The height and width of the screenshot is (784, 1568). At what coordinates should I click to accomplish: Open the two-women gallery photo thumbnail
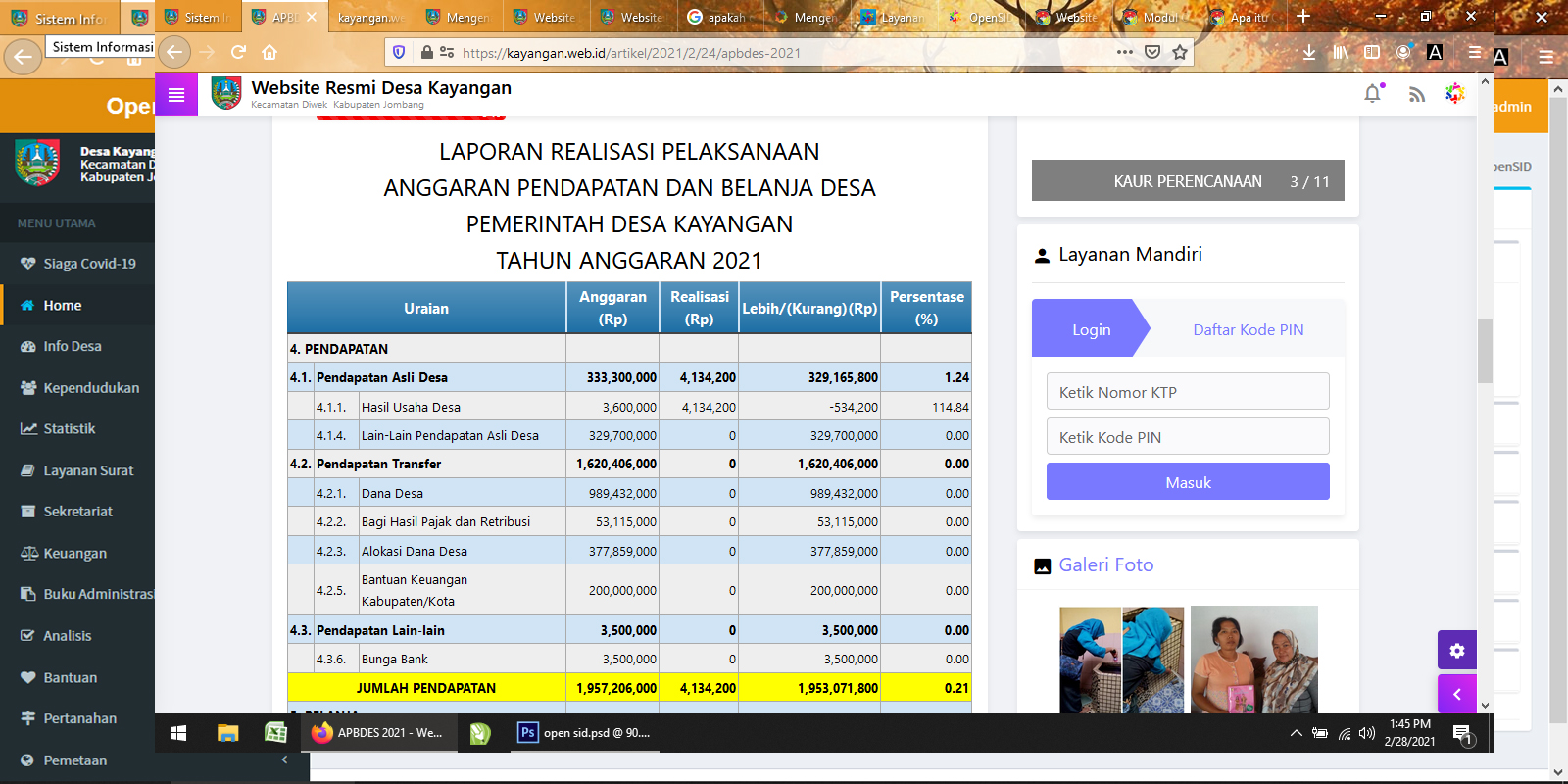[1253, 659]
